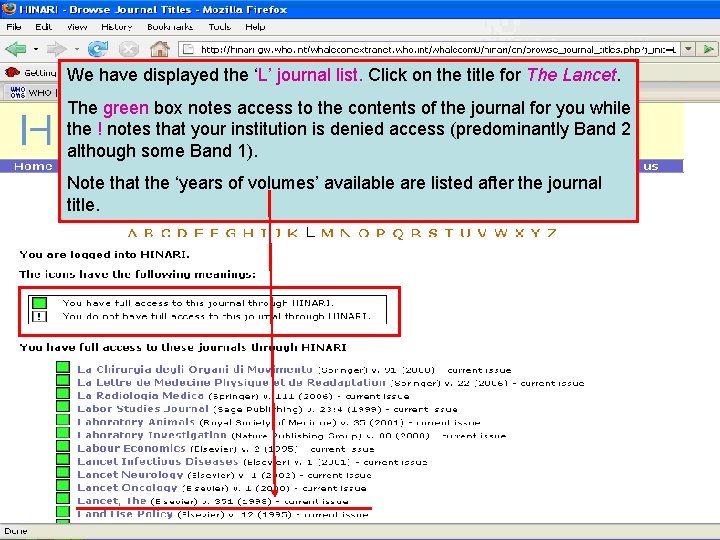Click 'You are logged into HINARI.' text
Image resolution: width=720 pixels, height=540 pixels.
(104, 254)
